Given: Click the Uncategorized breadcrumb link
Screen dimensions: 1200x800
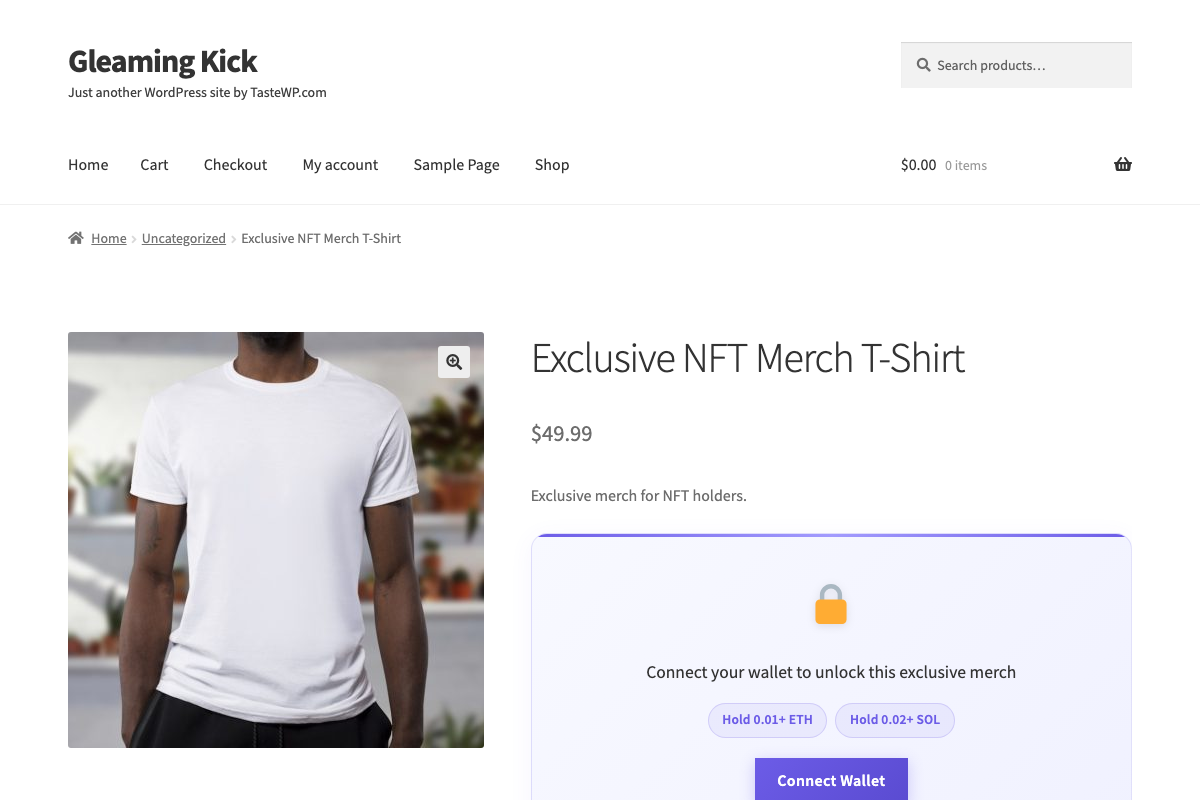Looking at the screenshot, I should coord(183,238).
